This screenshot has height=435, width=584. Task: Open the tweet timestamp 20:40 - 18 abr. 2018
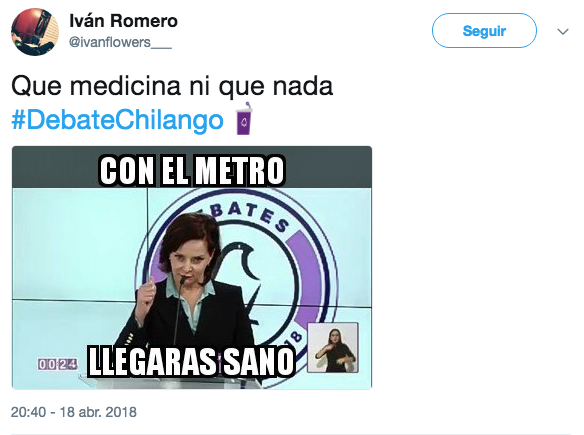tap(74, 412)
